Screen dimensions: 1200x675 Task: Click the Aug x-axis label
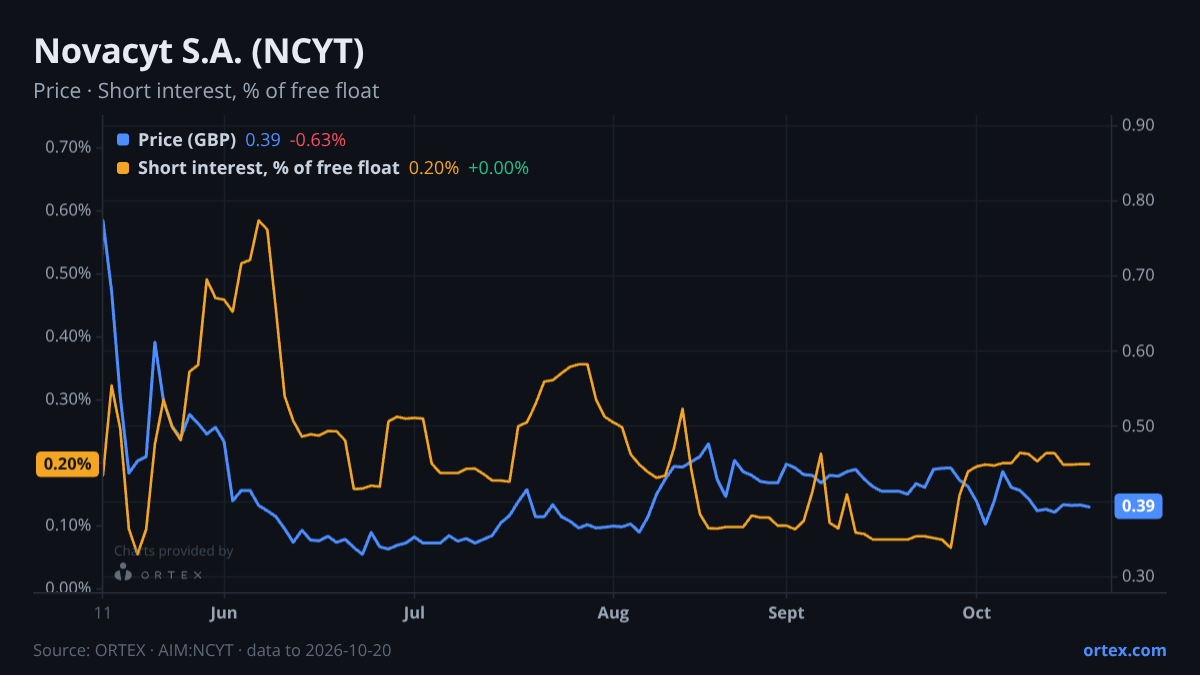coord(613,613)
